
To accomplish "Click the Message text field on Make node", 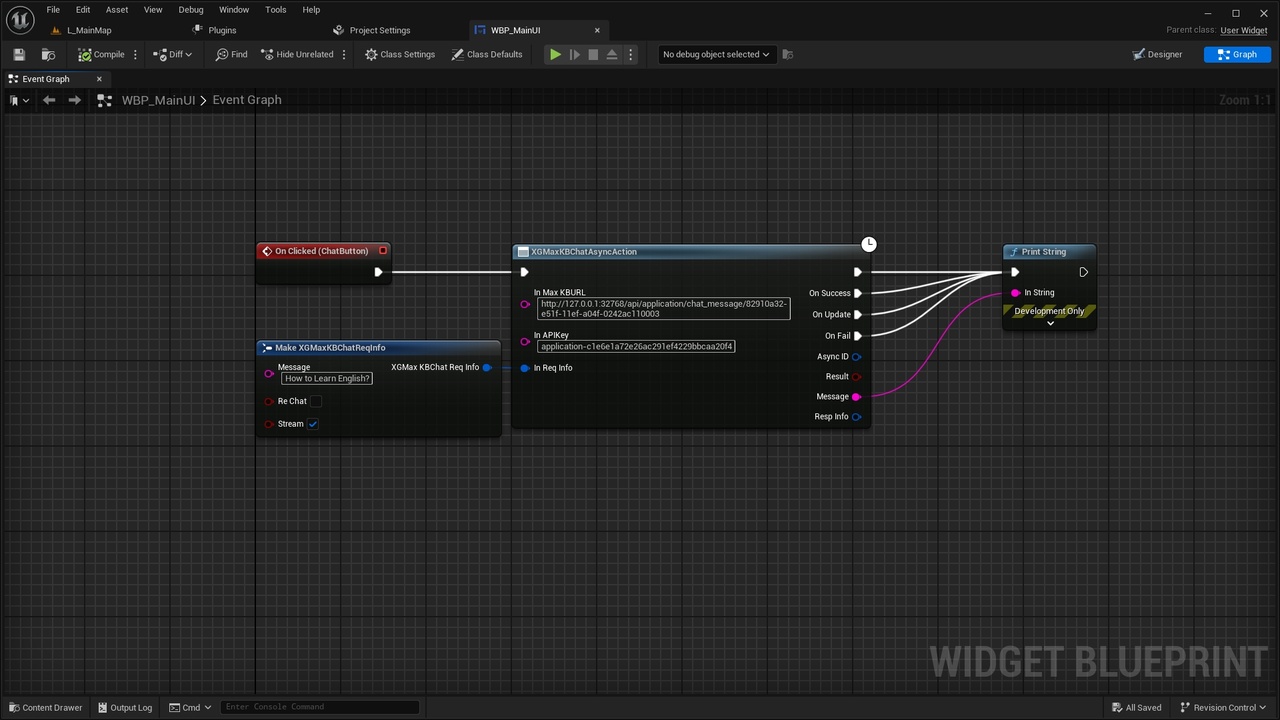I will (327, 379).
